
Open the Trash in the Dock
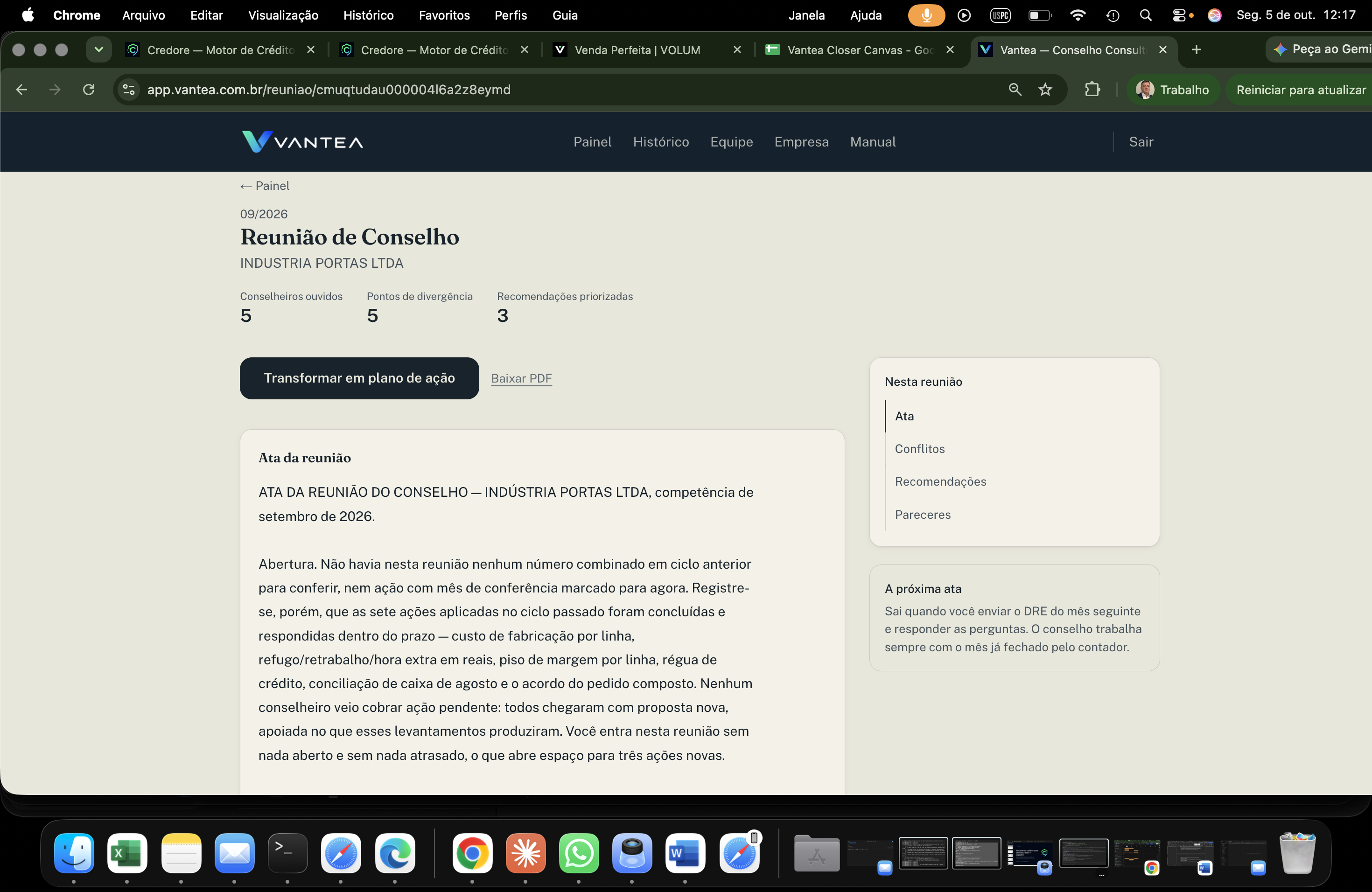coord(1297,853)
